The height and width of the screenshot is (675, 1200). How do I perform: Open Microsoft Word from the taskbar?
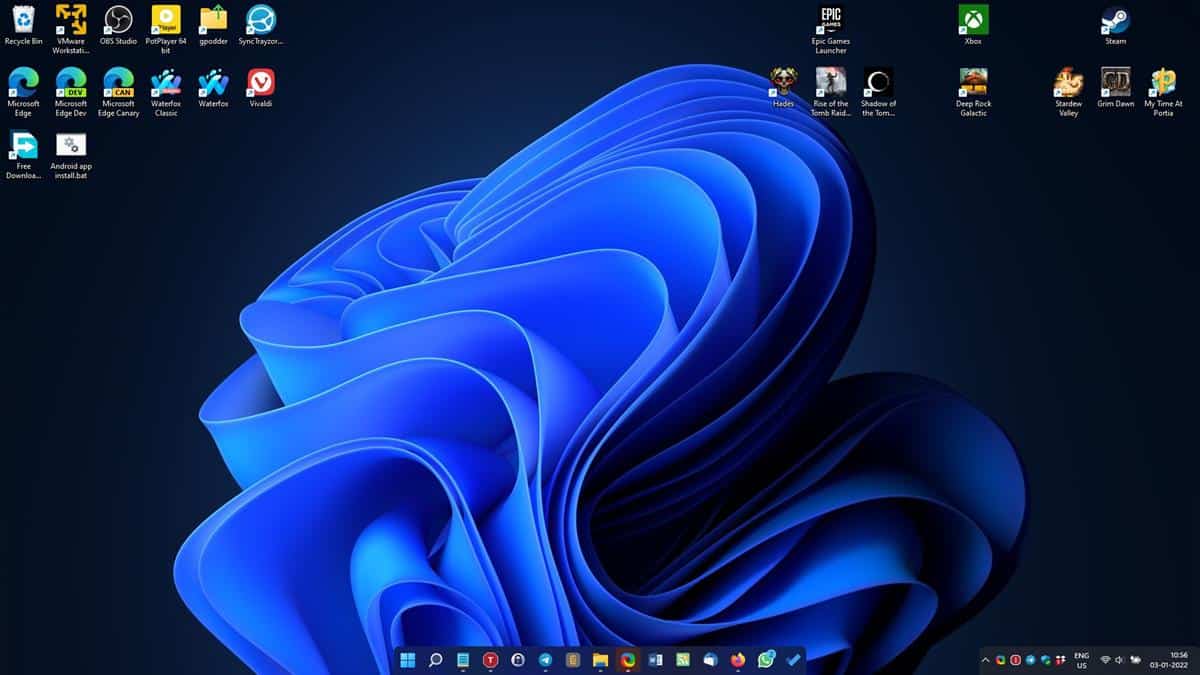coord(655,660)
